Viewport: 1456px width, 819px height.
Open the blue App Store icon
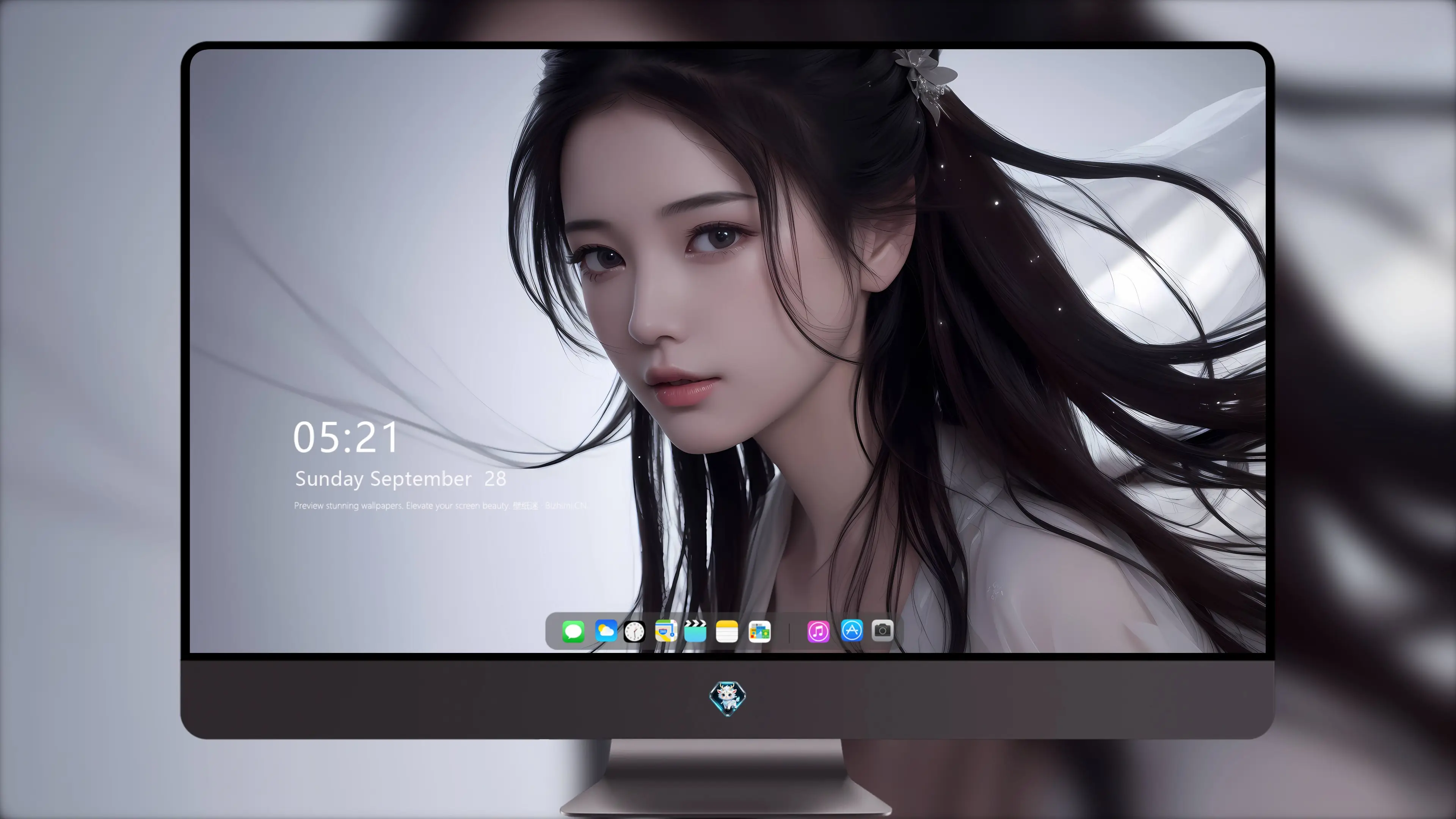tap(852, 630)
